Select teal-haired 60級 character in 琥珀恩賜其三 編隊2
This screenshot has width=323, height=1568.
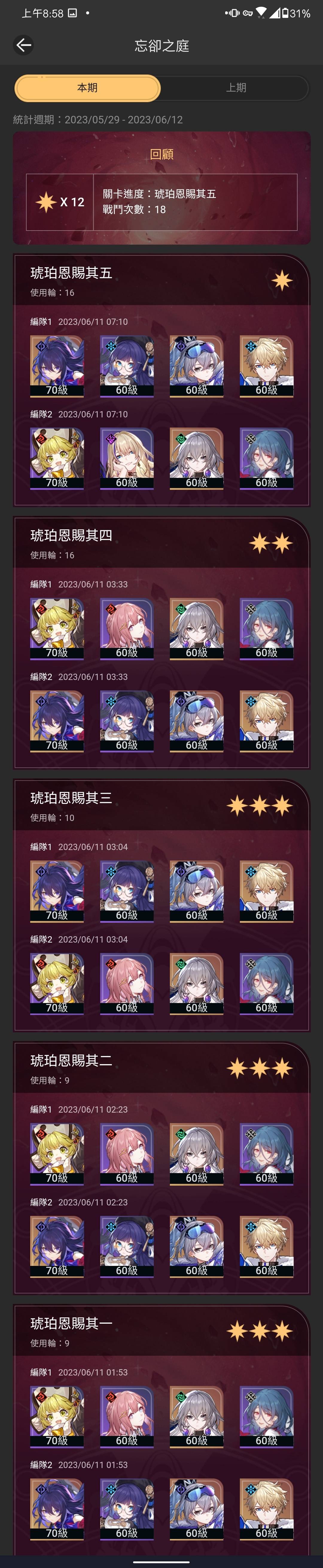[266, 983]
